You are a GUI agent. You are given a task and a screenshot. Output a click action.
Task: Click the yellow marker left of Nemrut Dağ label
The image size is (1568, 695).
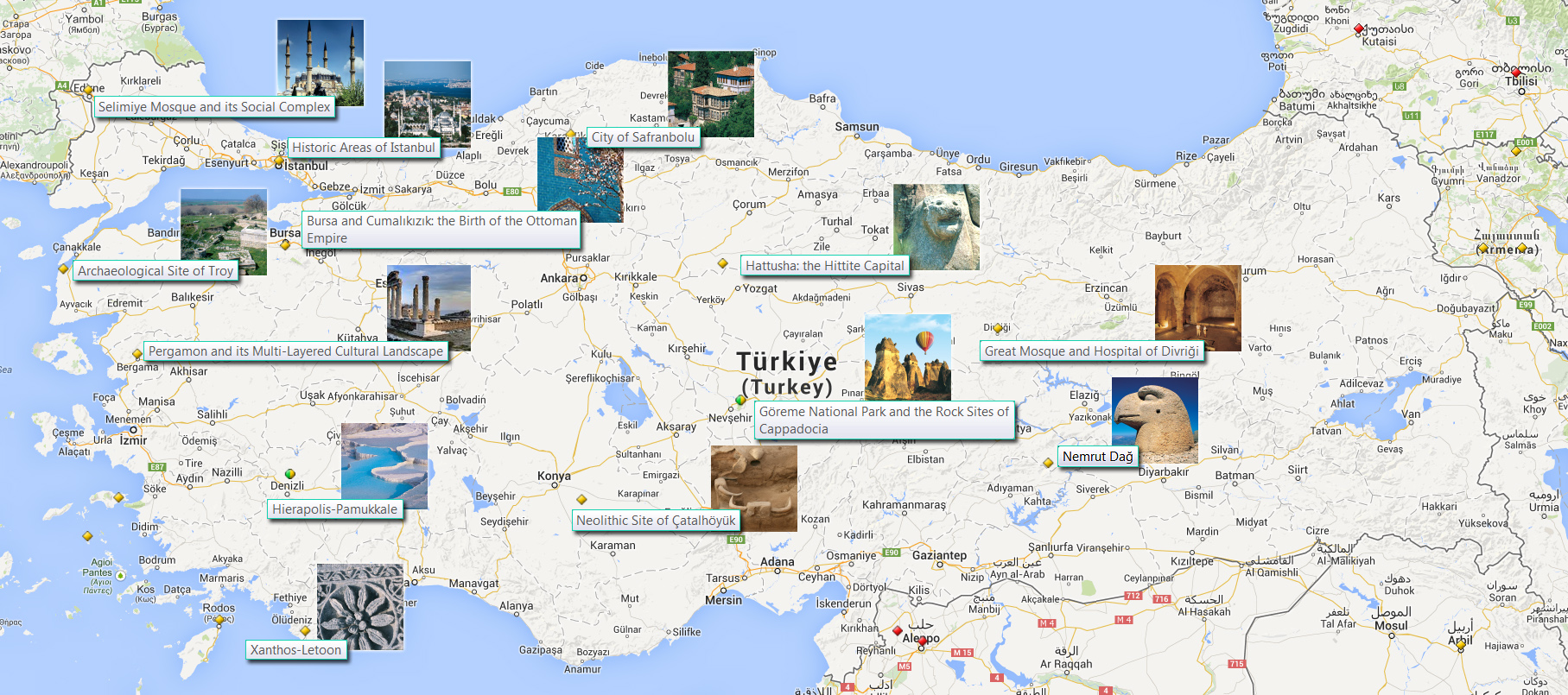1048,463
